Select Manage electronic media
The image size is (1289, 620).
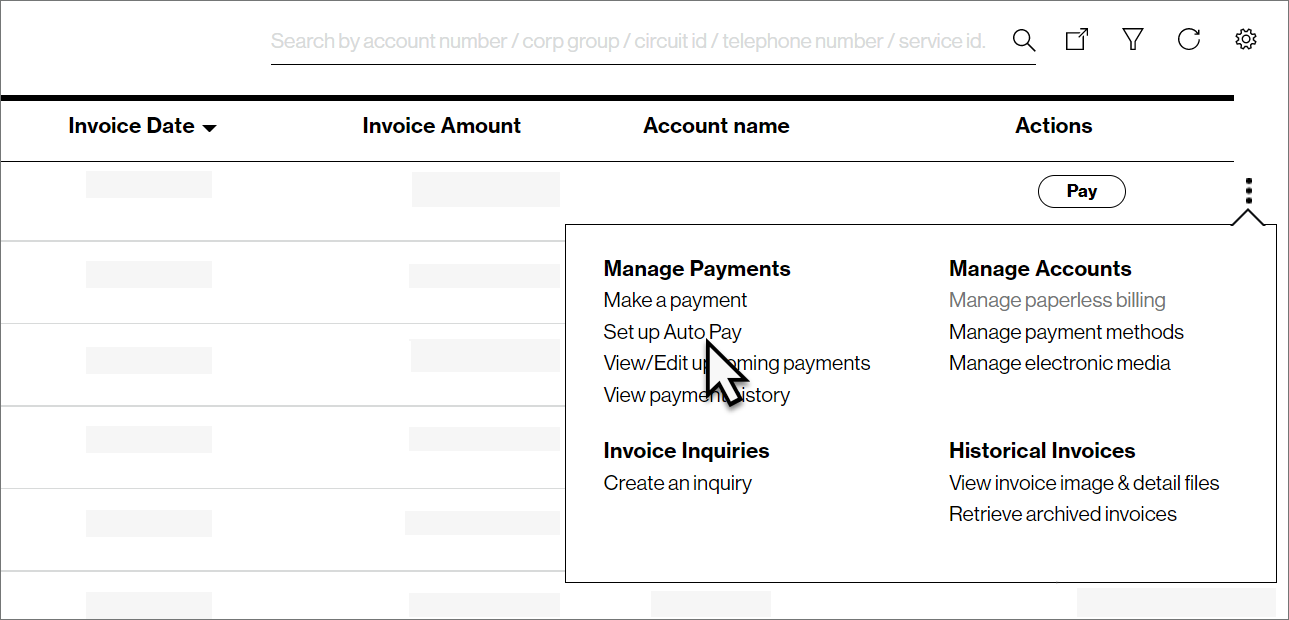[x=1059, y=363]
